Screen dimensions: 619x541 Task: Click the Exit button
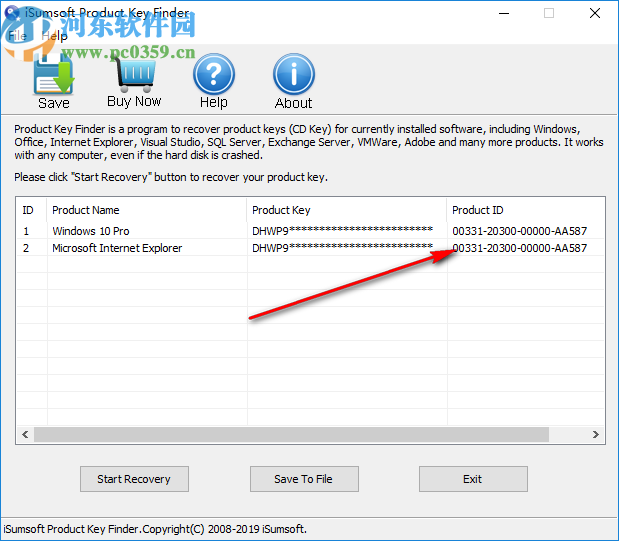[473, 479]
